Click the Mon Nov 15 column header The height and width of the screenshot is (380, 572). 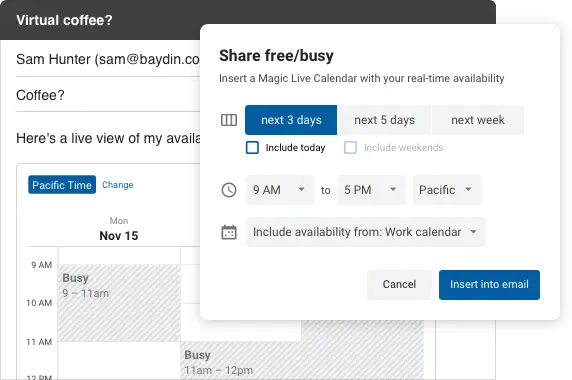(x=119, y=229)
